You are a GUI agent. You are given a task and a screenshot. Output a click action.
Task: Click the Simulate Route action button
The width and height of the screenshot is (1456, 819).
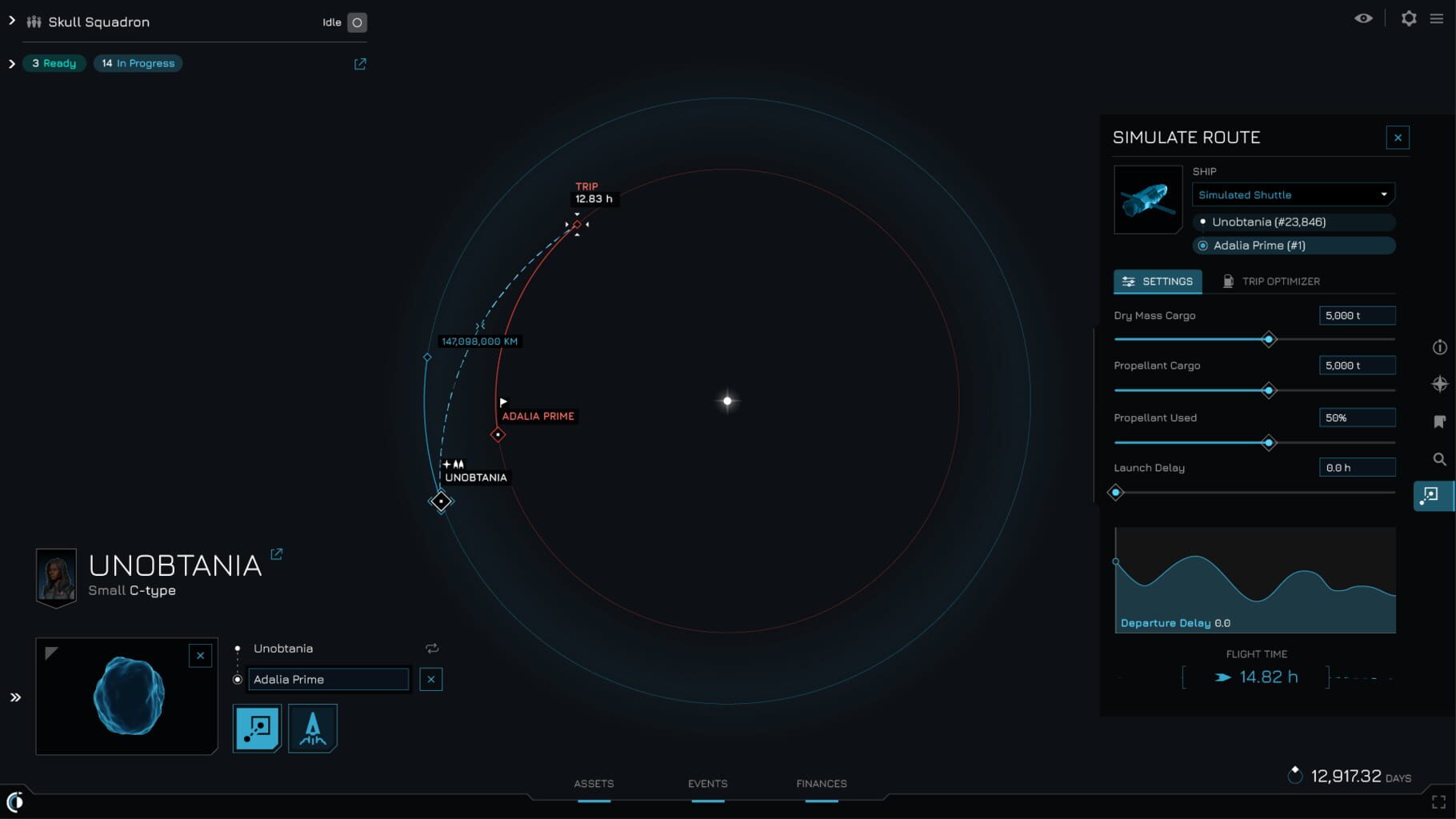(x=257, y=728)
